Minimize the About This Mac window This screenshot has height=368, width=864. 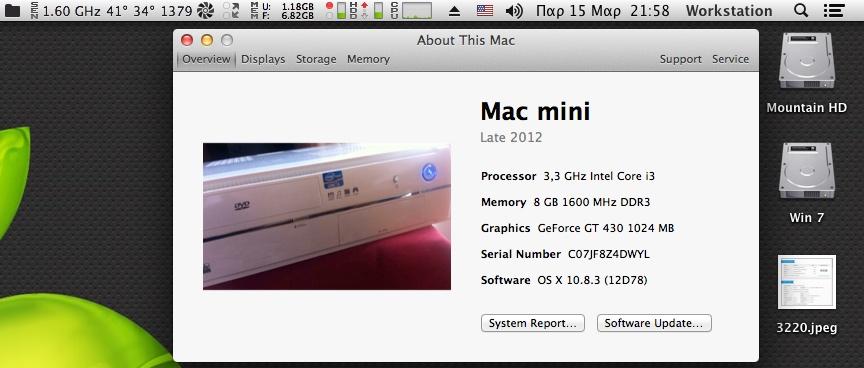click(207, 40)
